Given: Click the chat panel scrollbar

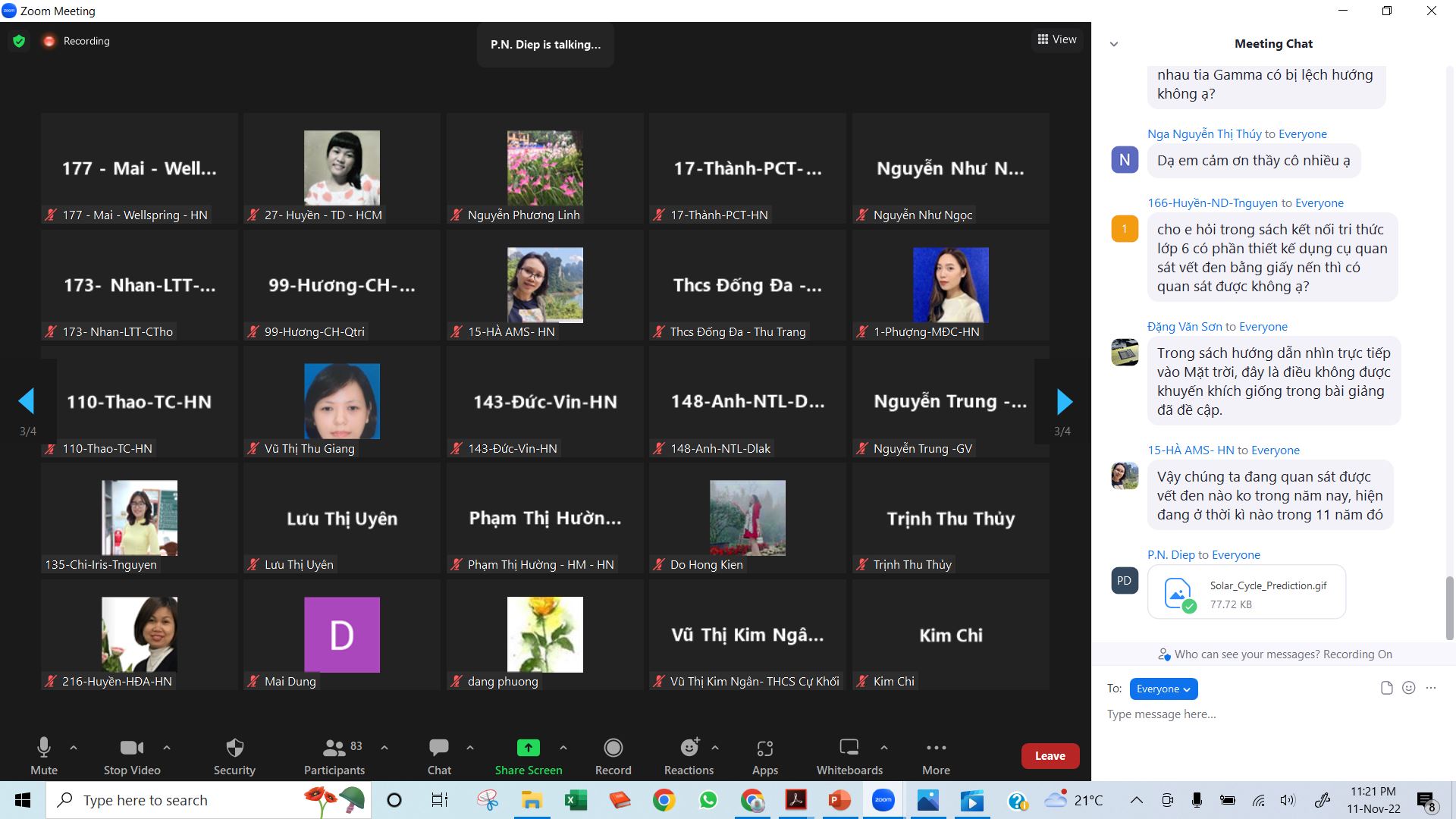Looking at the screenshot, I should (x=1449, y=607).
